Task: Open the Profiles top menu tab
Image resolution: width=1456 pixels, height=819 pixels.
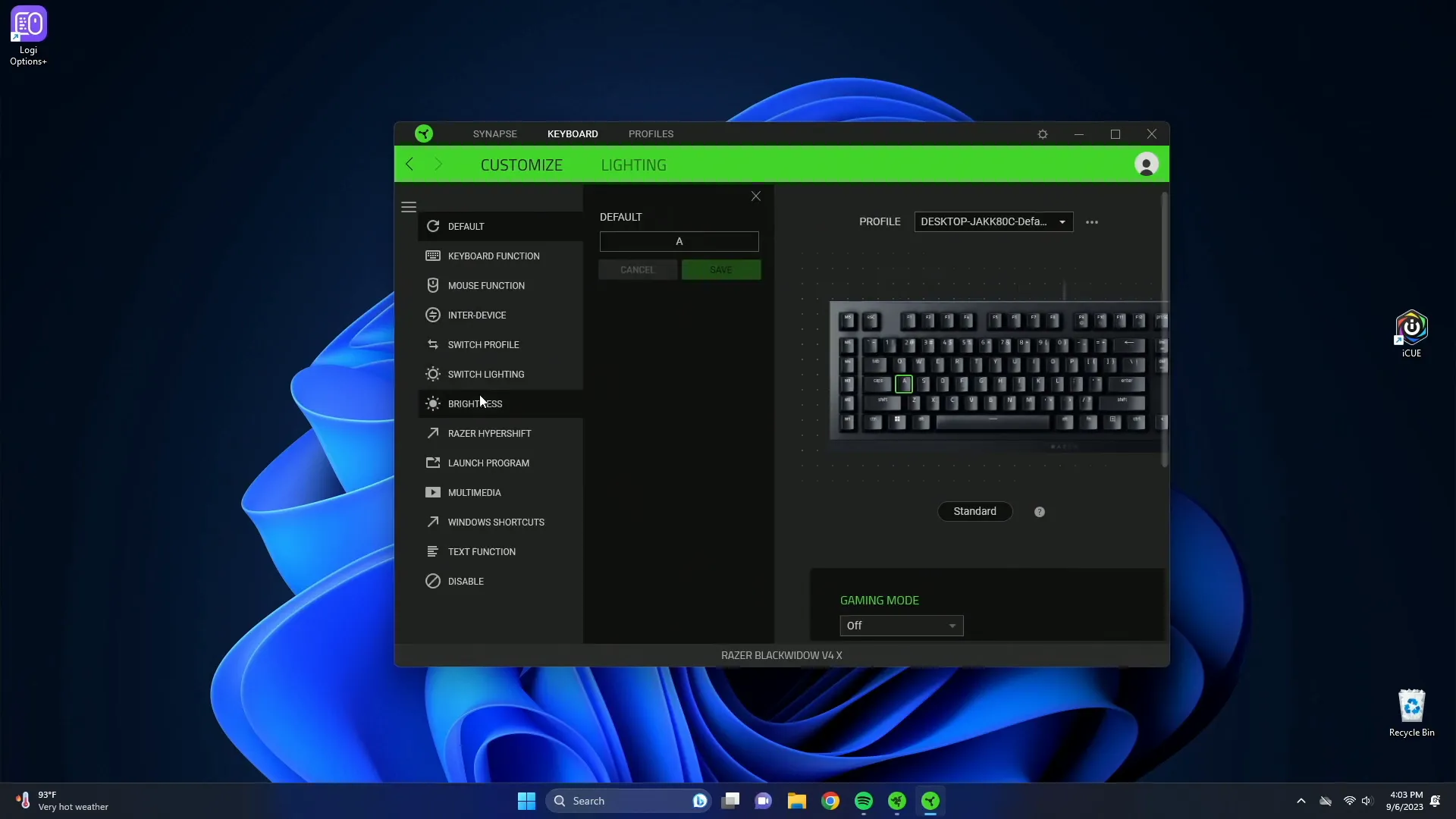Action: click(x=651, y=133)
